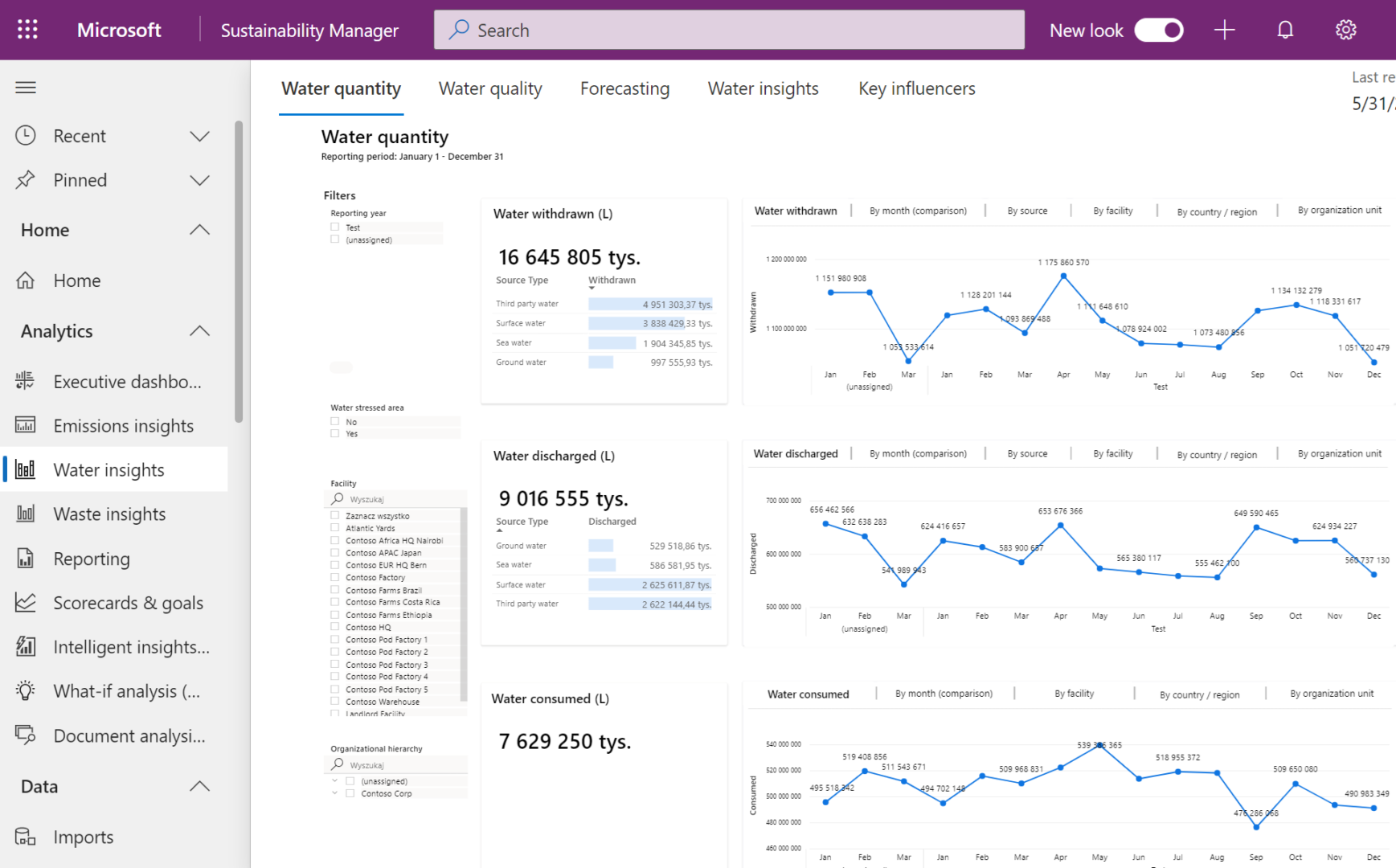
Task: Collapse the Data section chevron
Action: (x=199, y=786)
